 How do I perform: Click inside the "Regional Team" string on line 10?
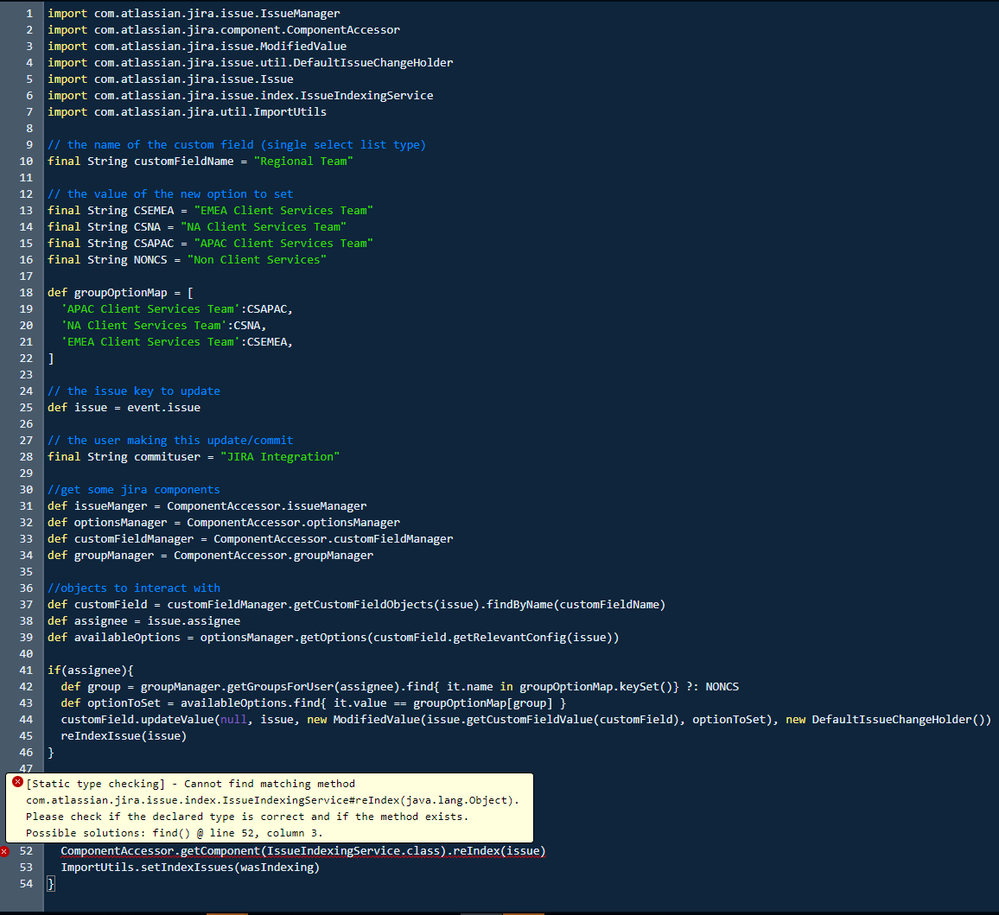pyautogui.click(x=303, y=161)
